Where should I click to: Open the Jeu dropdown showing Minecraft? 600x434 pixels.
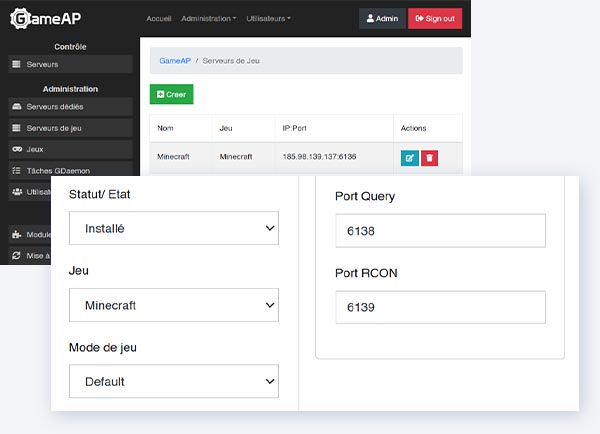coord(174,305)
